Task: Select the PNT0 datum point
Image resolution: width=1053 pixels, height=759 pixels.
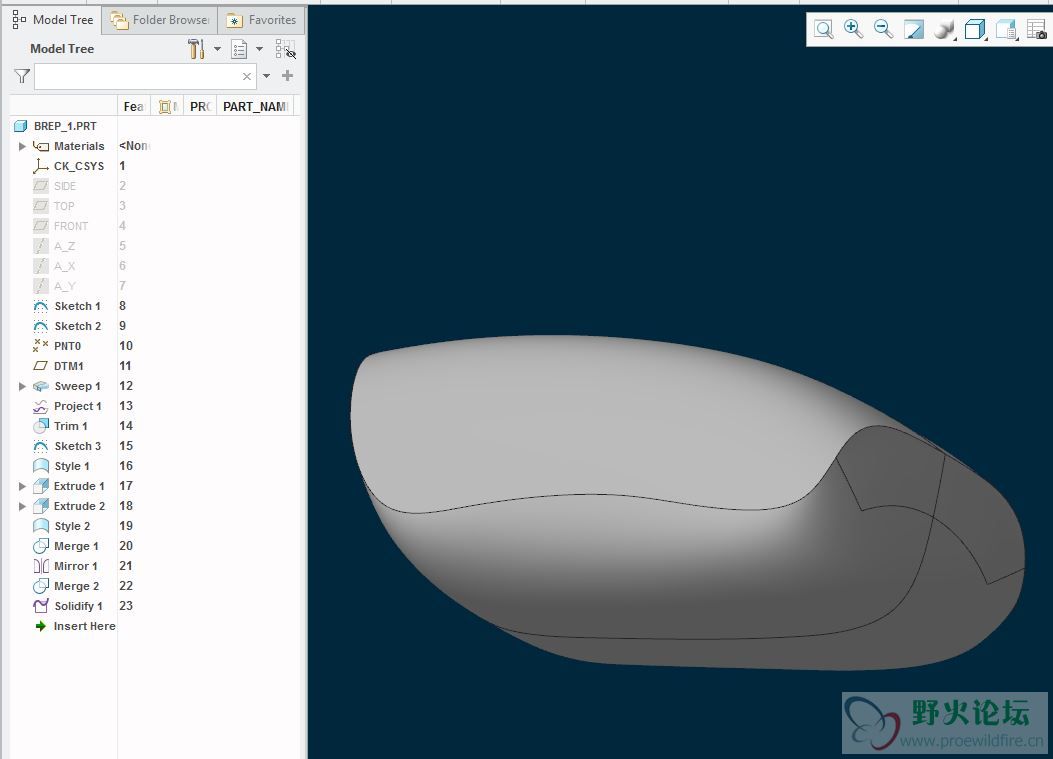Action: point(67,346)
